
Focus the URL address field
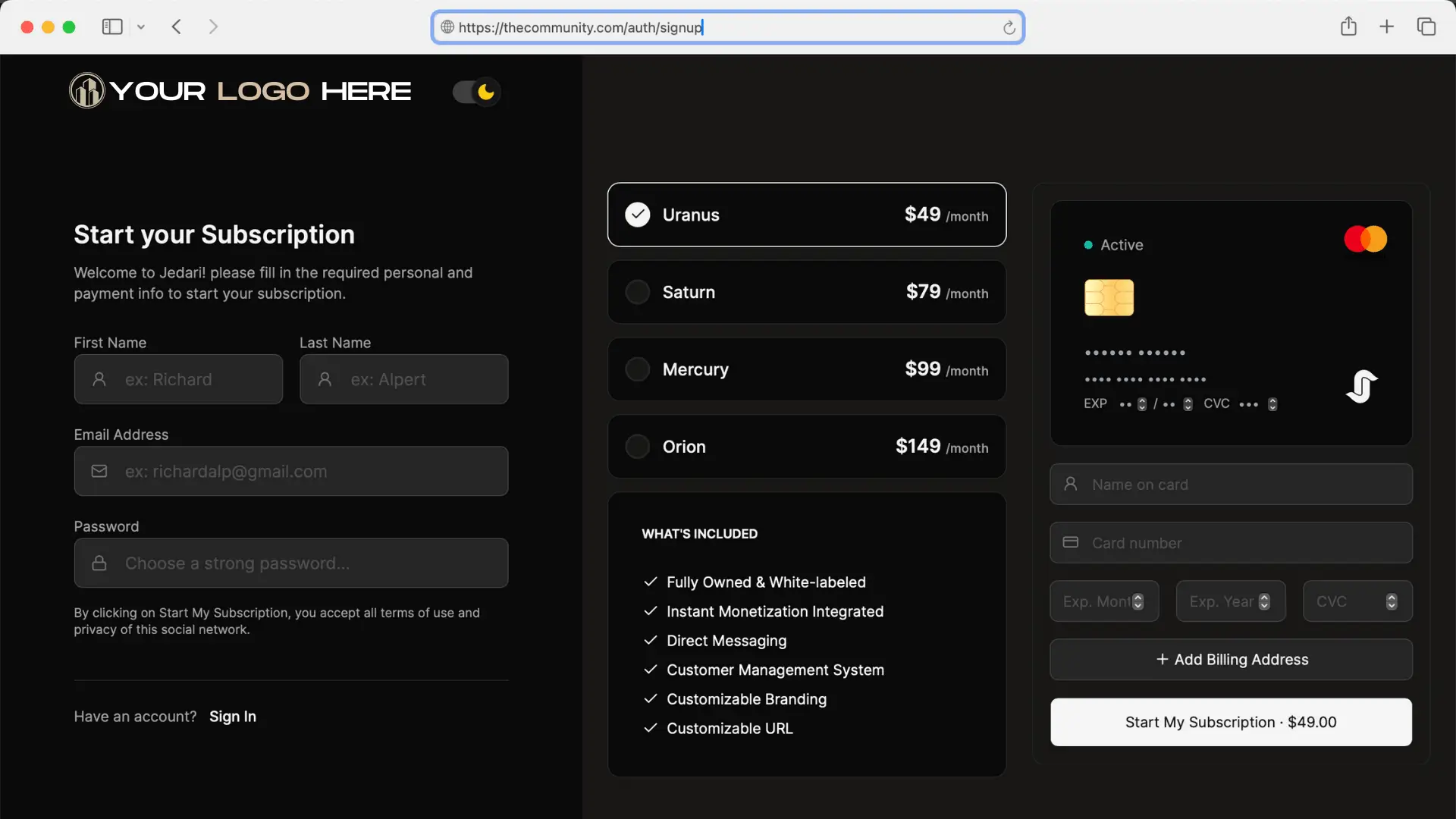pyautogui.click(x=728, y=27)
